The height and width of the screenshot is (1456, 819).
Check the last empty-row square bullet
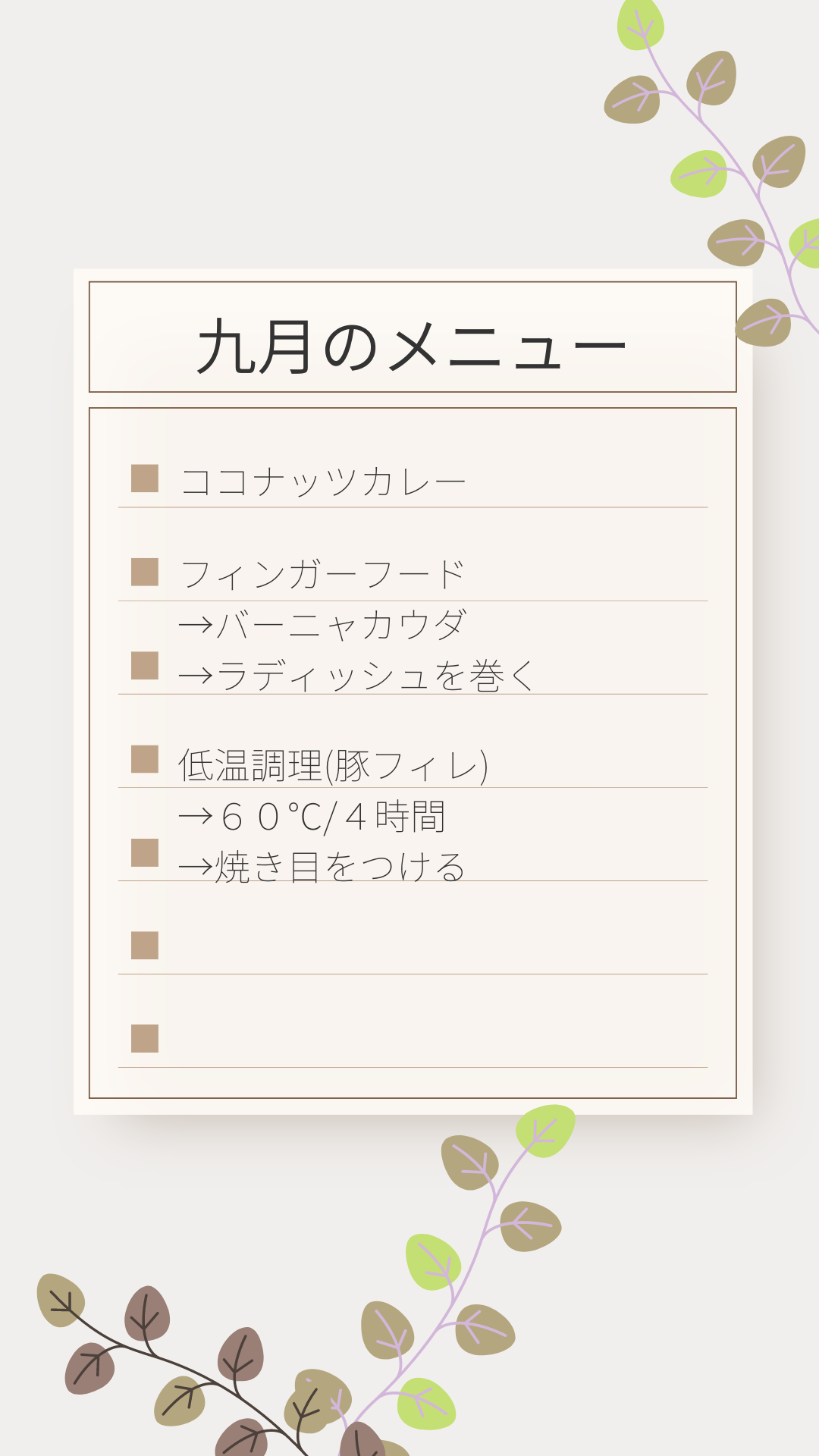point(145,1039)
